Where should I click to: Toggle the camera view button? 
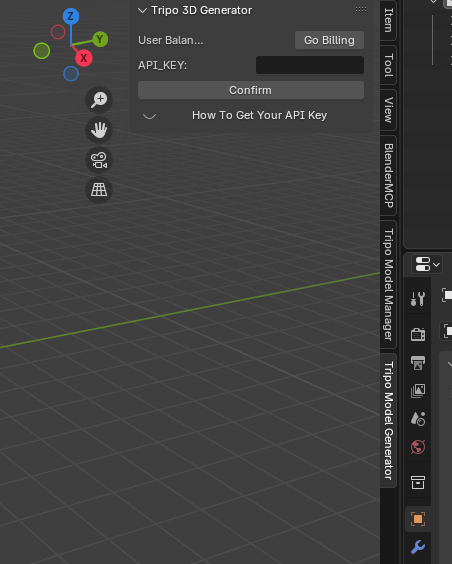coord(99,160)
